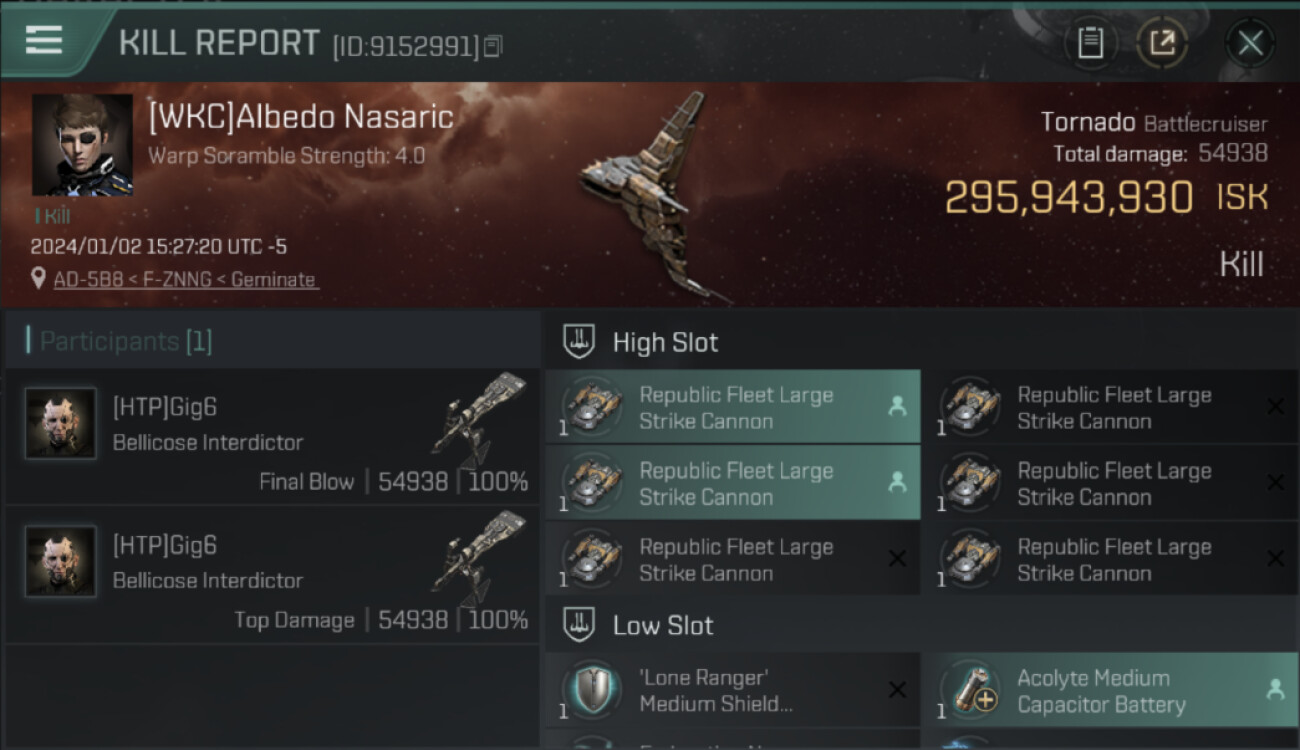Select the High Slot section header
The image size is (1300, 750).
(665, 342)
